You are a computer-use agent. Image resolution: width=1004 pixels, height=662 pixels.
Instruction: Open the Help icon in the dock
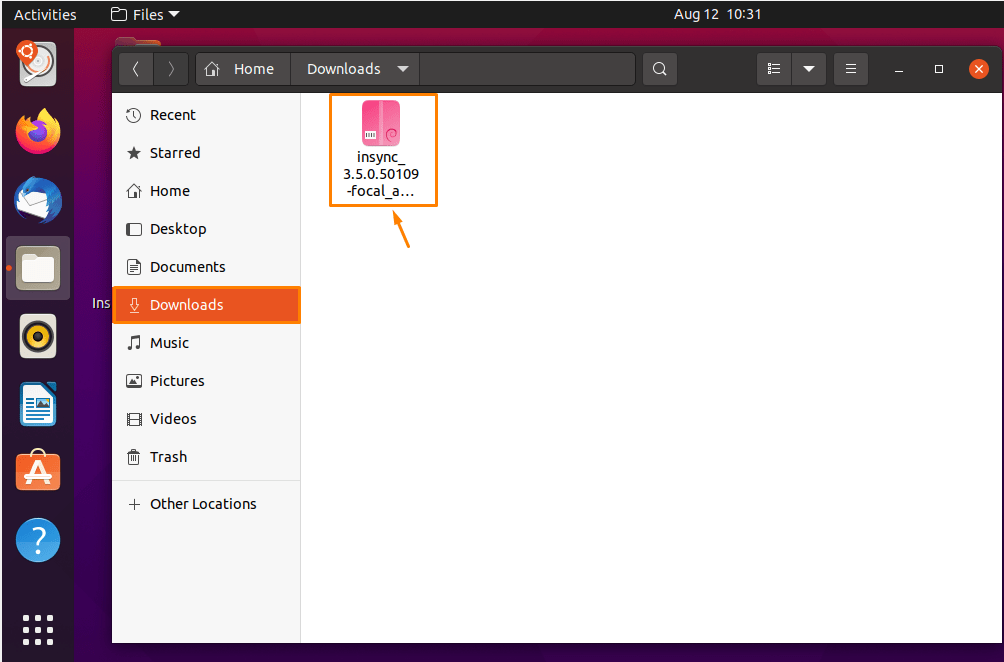coord(37,540)
